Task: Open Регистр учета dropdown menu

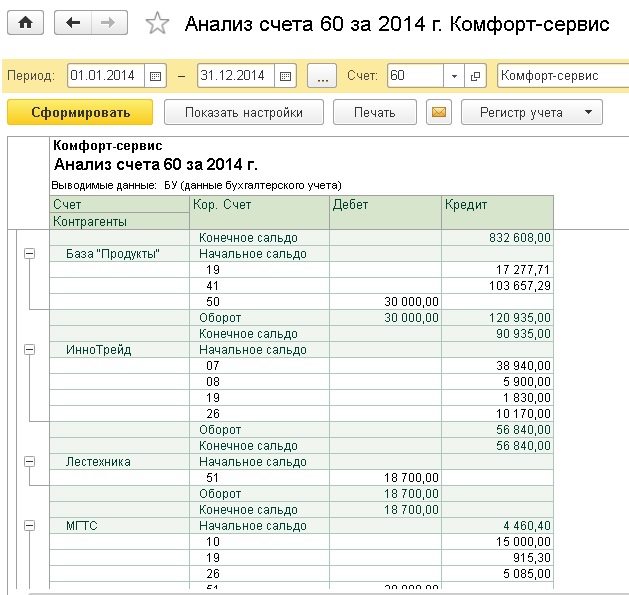Action: coord(532,112)
